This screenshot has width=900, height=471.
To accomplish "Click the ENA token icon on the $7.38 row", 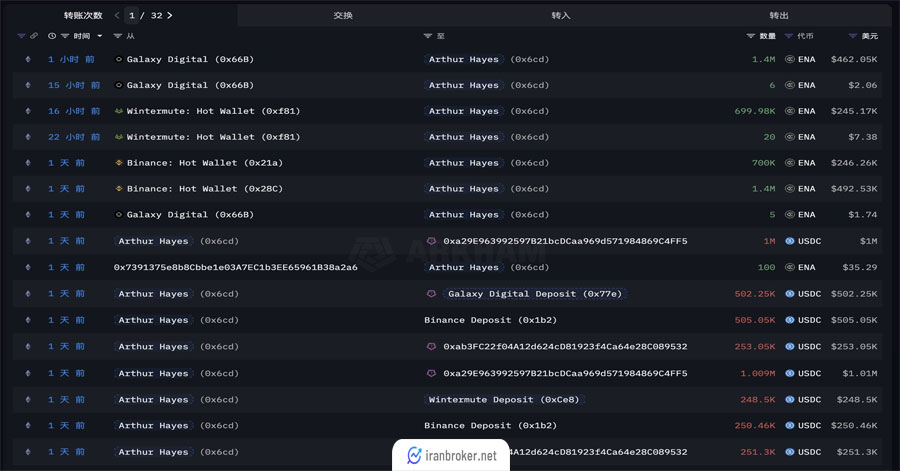I will tap(790, 137).
